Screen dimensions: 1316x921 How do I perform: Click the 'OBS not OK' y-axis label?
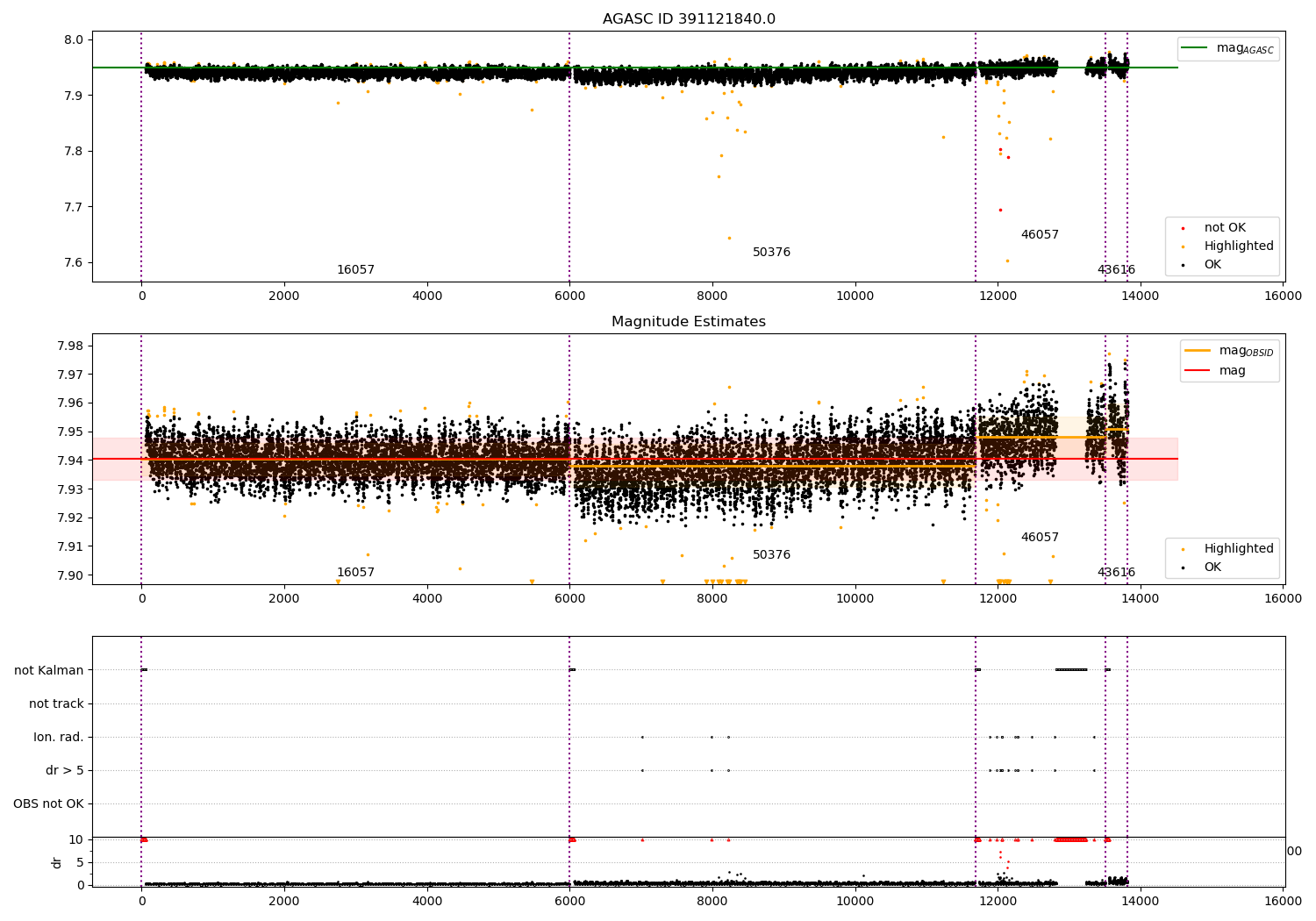click(48, 804)
